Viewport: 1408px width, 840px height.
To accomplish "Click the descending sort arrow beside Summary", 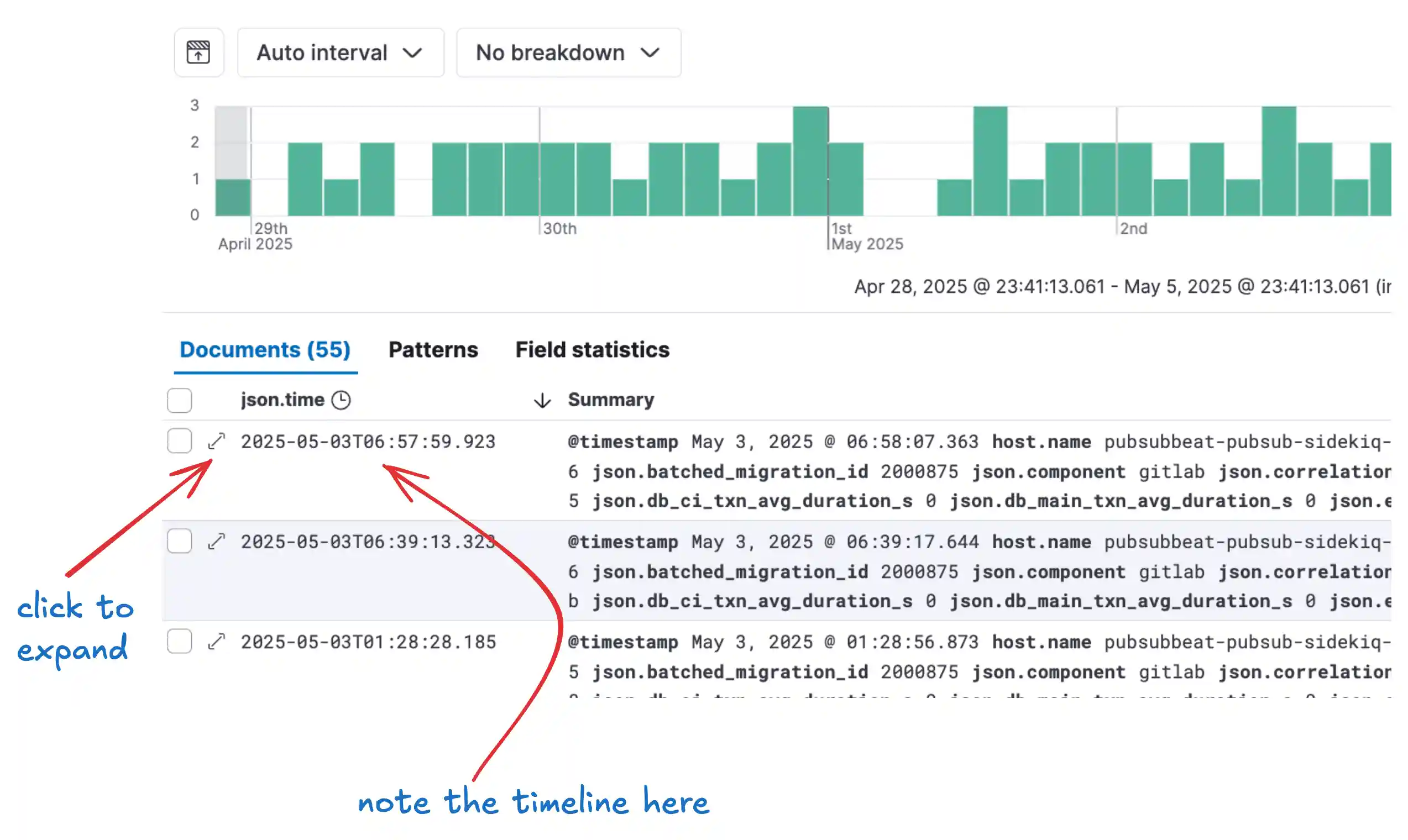I will click(x=542, y=400).
